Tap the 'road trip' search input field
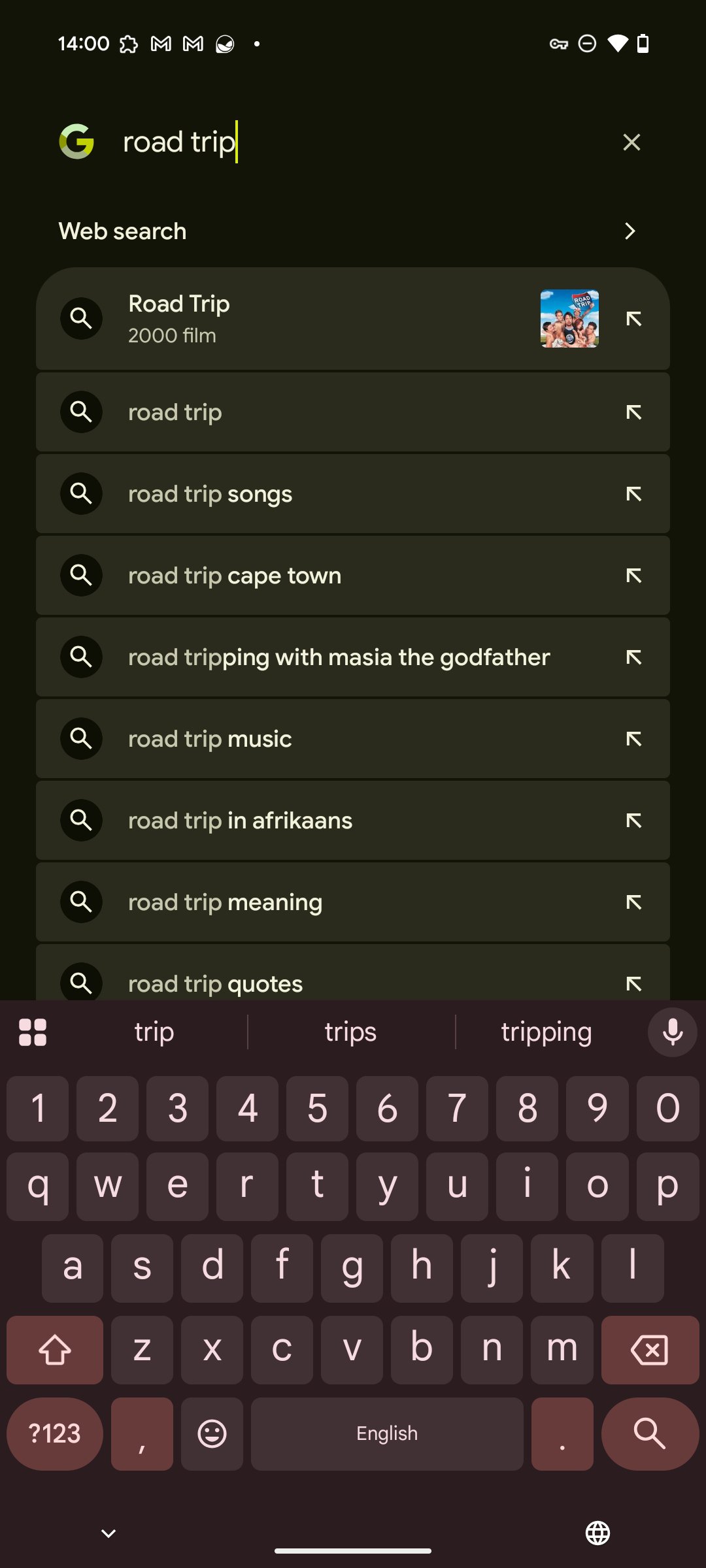Image resolution: width=706 pixels, height=1568 pixels. [x=360, y=142]
